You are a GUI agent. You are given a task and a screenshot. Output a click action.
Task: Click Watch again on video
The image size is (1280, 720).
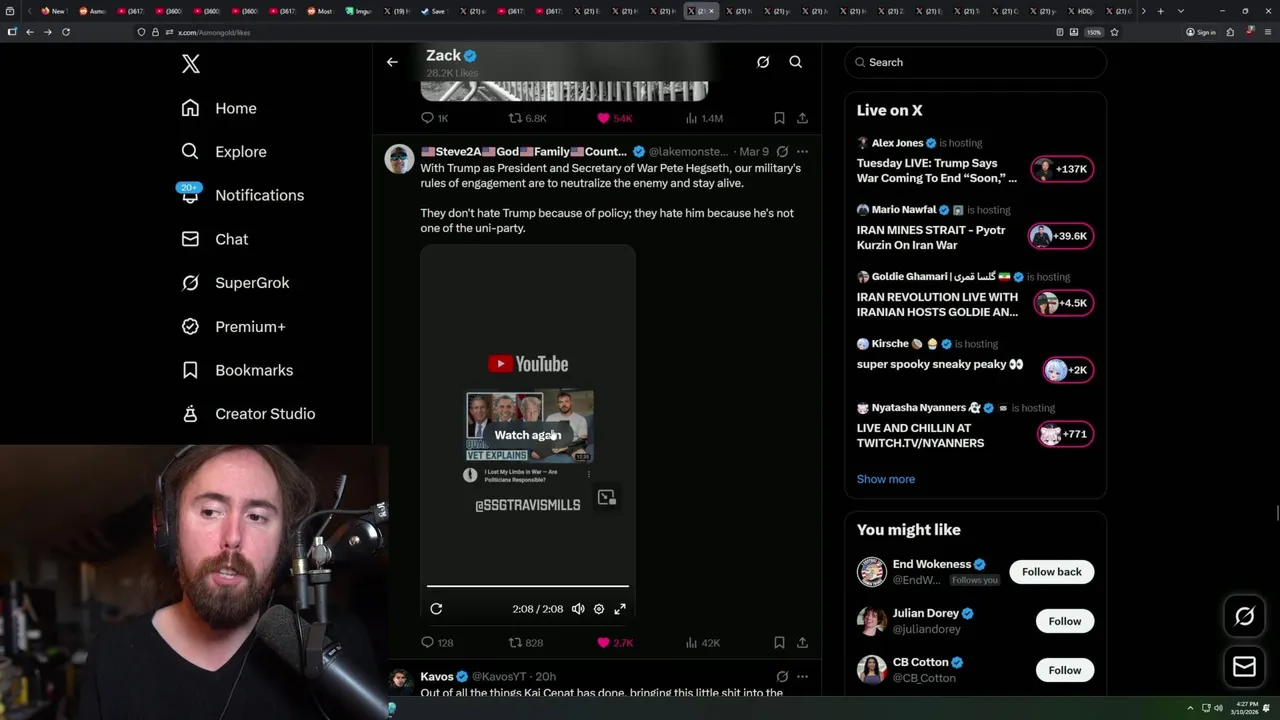pyautogui.click(x=528, y=435)
